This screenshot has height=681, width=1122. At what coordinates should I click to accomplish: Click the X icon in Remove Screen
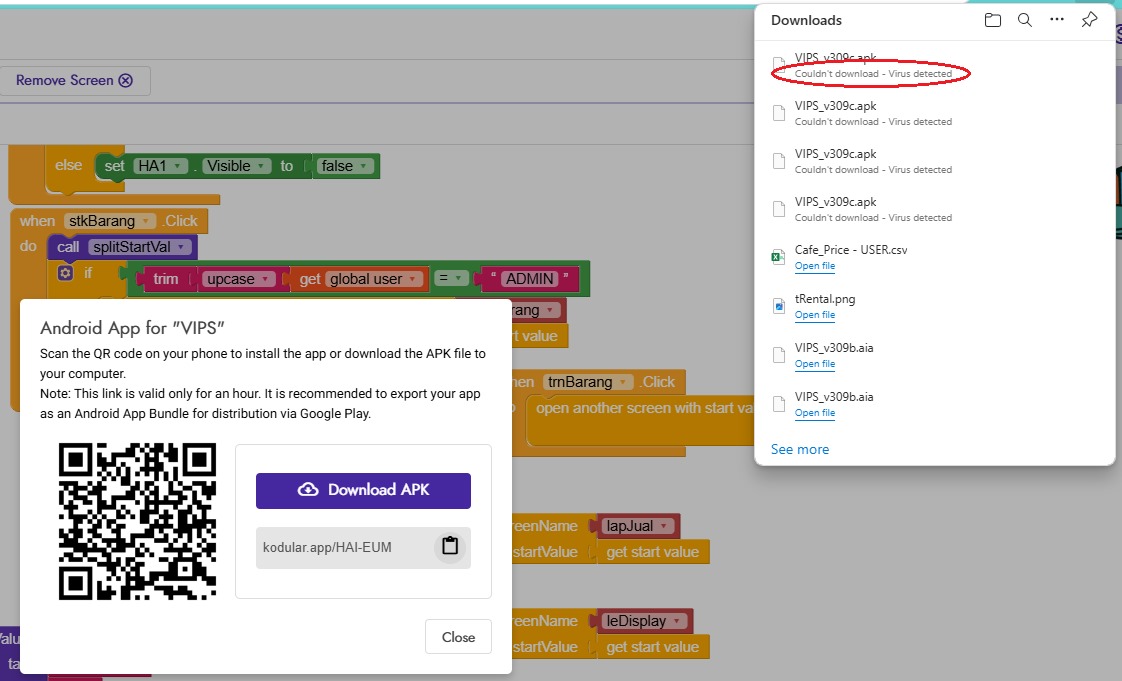(126, 80)
